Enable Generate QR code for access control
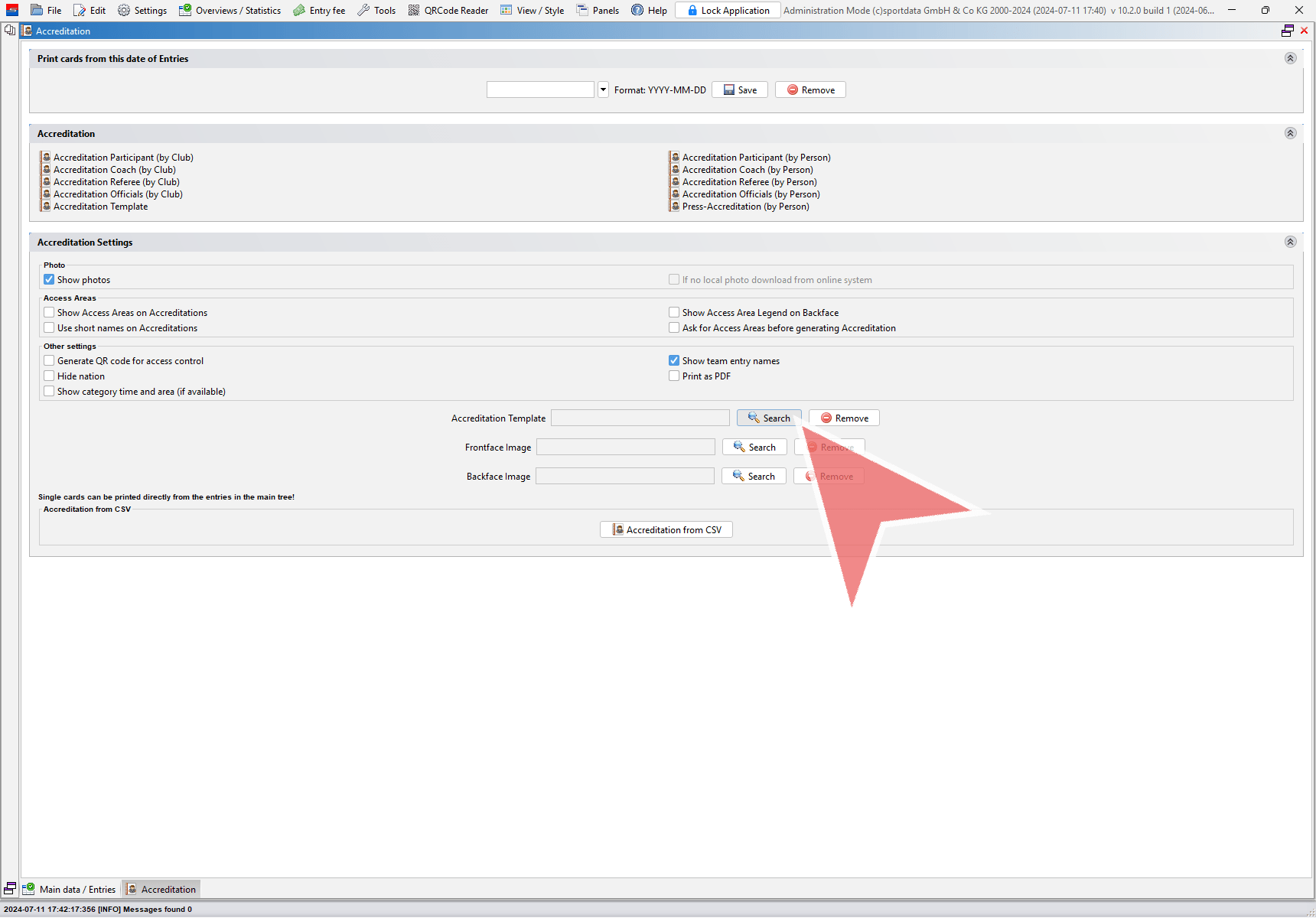Image resolution: width=1316 pixels, height=918 pixels. click(50, 361)
